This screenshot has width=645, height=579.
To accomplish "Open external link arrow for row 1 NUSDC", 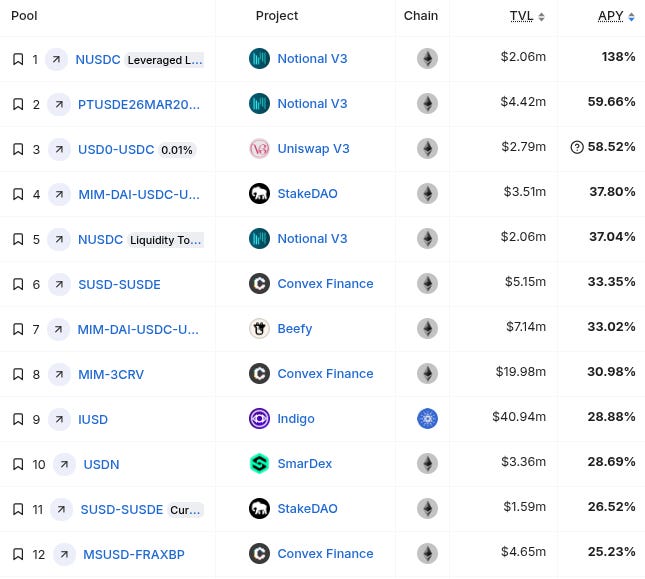I will [x=56, y=59].
